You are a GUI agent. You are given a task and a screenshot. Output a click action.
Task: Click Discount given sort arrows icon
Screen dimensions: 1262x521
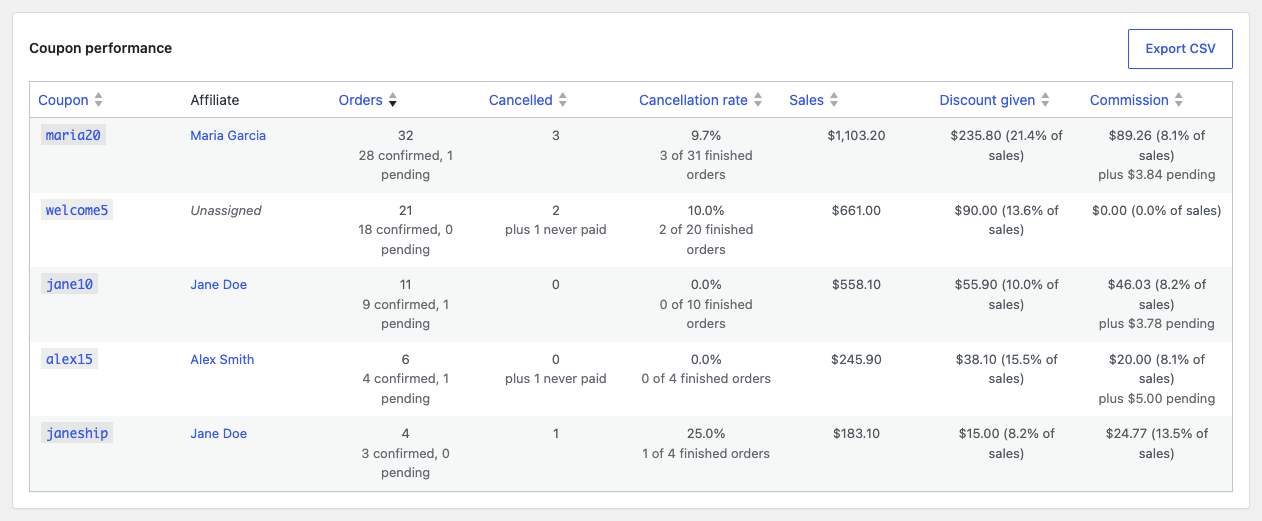tap(1045, 100)
